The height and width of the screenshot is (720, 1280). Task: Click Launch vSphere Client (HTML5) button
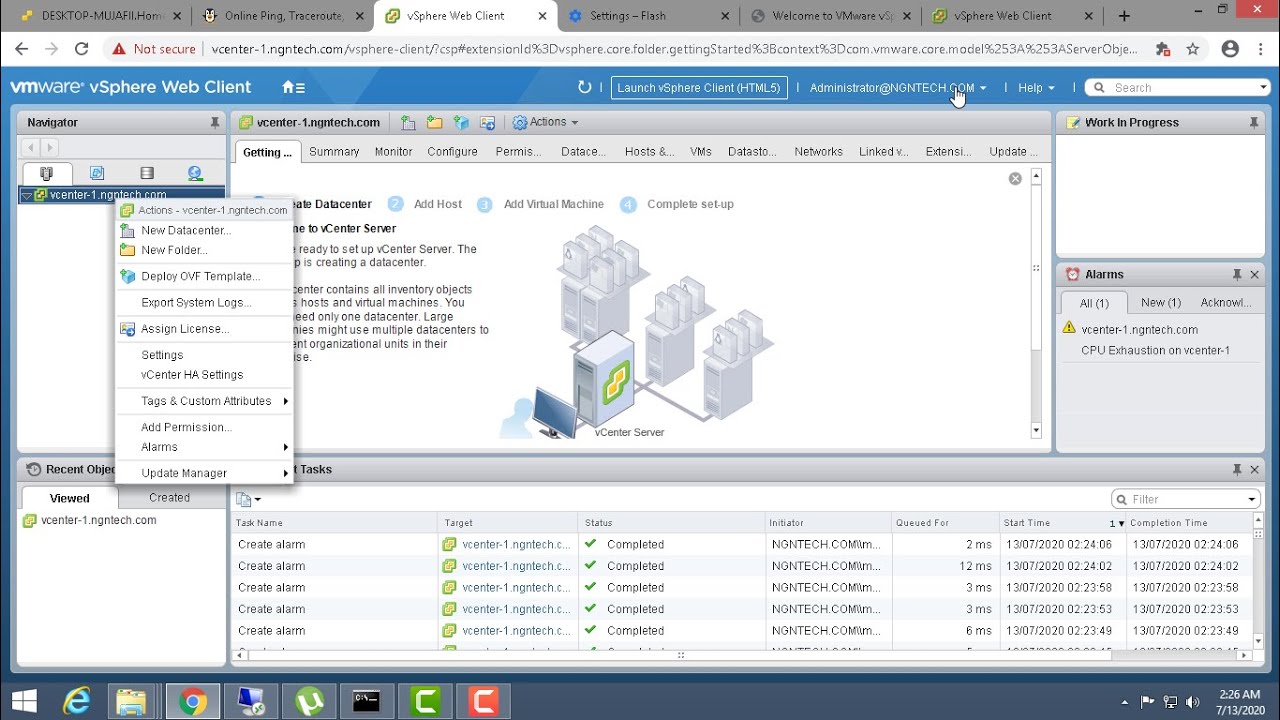click(x=699, y=88)
